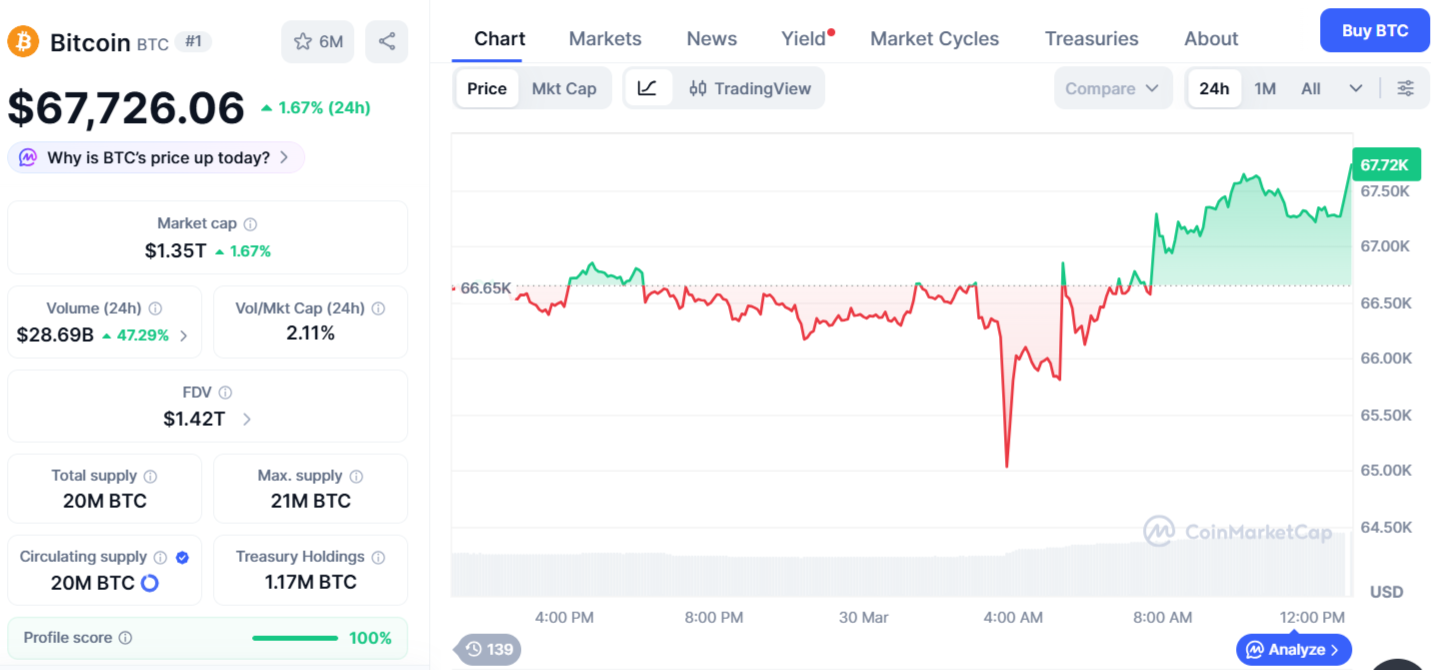Screen dimensions: 1431x670
Task: Toggle Mkt Cap chart view
Action: pyautogui.click(x=564, y=88)
